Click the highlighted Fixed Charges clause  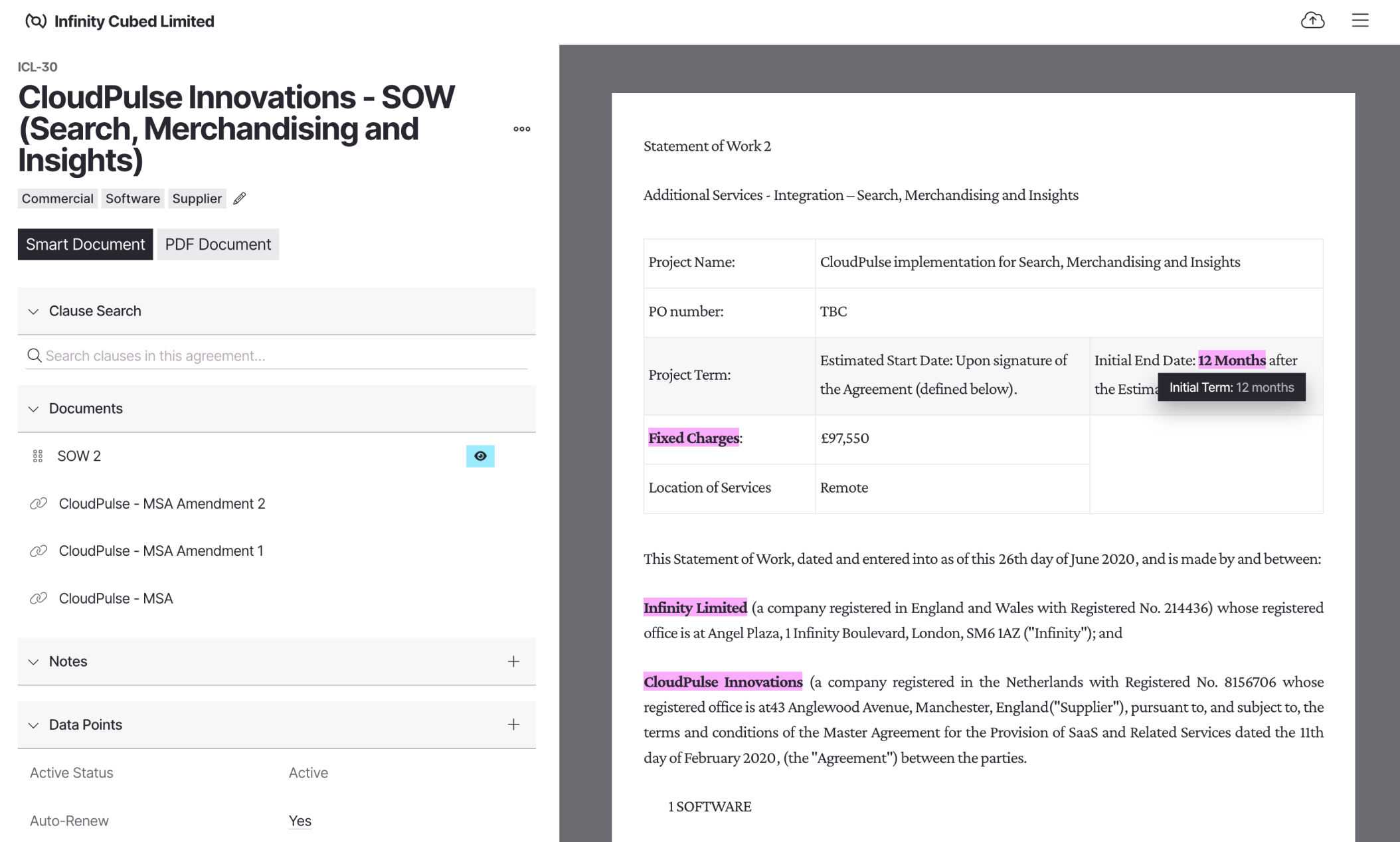click(693, 438)
